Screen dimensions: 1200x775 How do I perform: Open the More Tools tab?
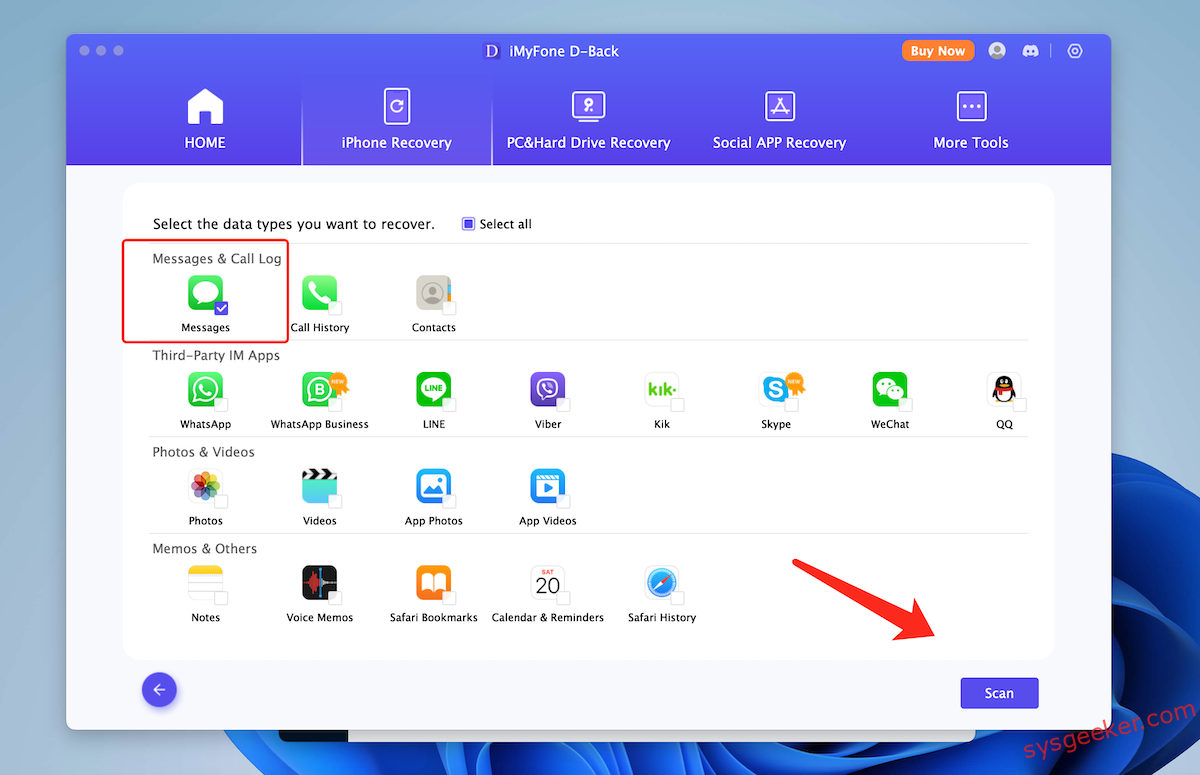click(971, 120)
